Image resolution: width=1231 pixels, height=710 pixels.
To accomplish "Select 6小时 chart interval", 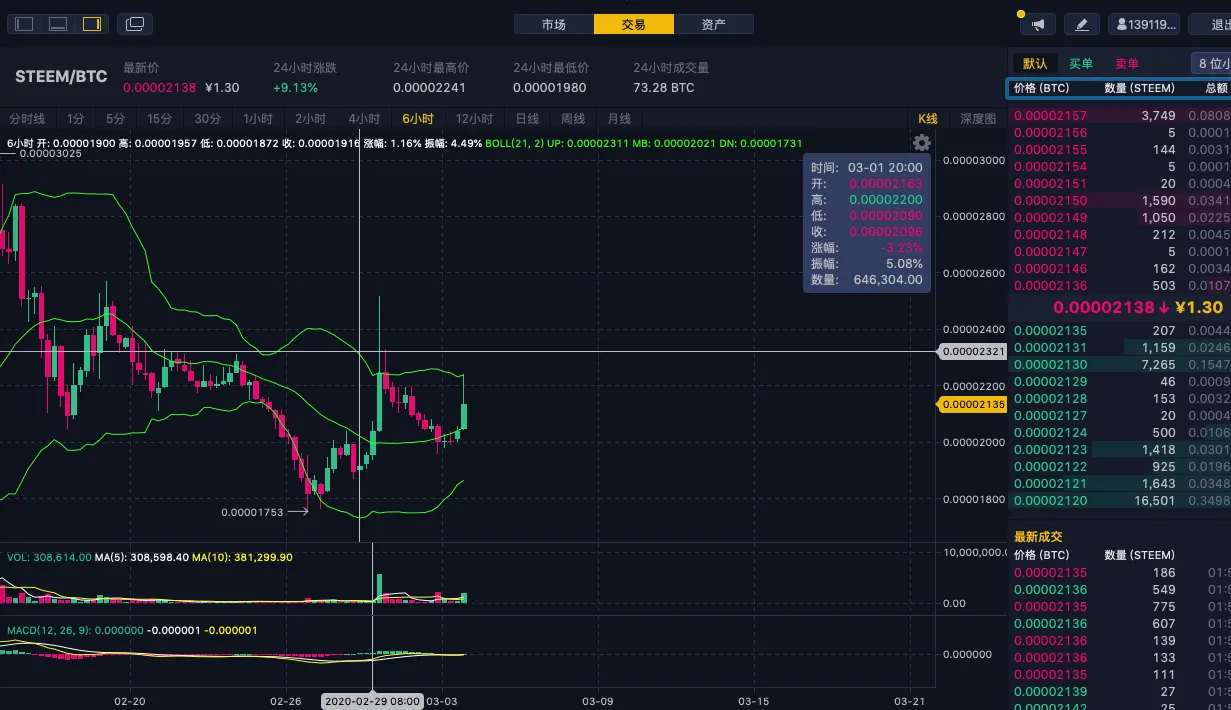I will click(x=418, y=119).
